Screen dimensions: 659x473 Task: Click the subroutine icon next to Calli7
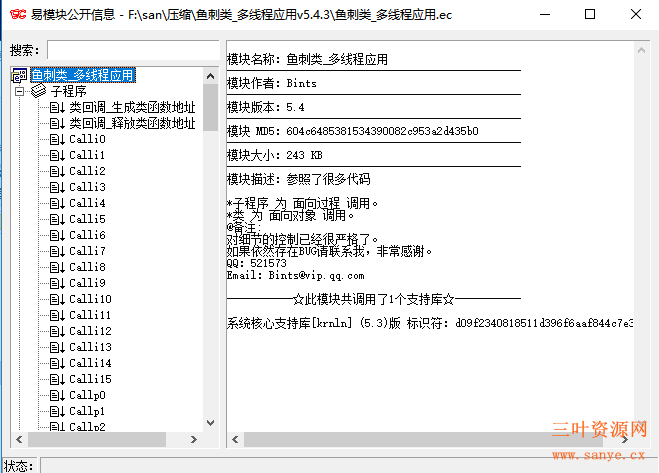coord(57,251)
